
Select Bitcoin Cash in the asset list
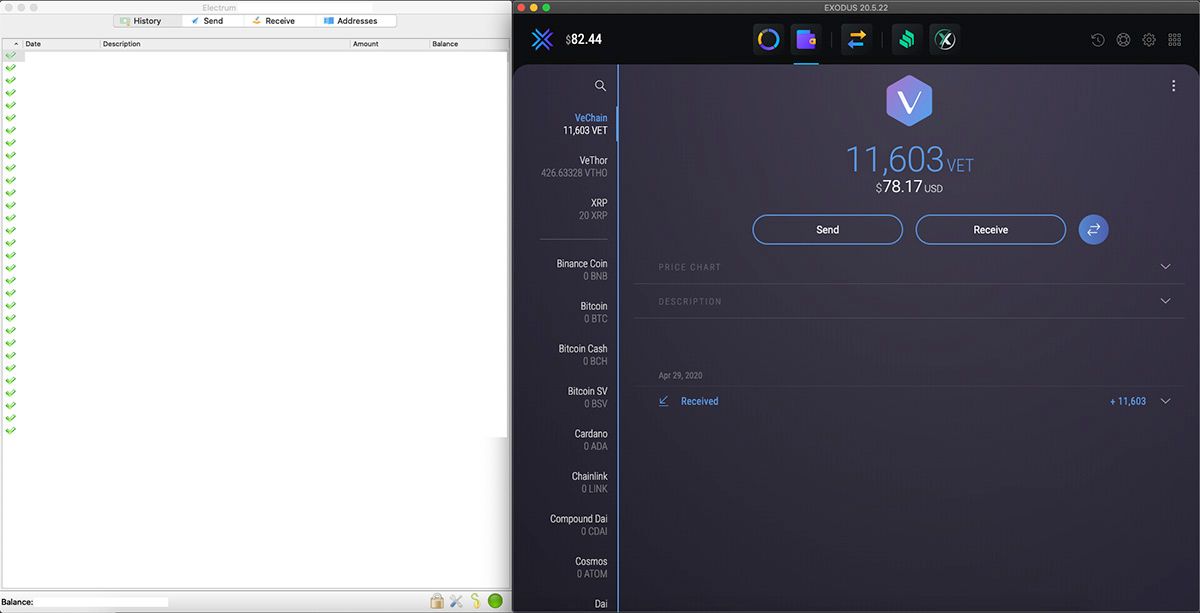(583, 355)
